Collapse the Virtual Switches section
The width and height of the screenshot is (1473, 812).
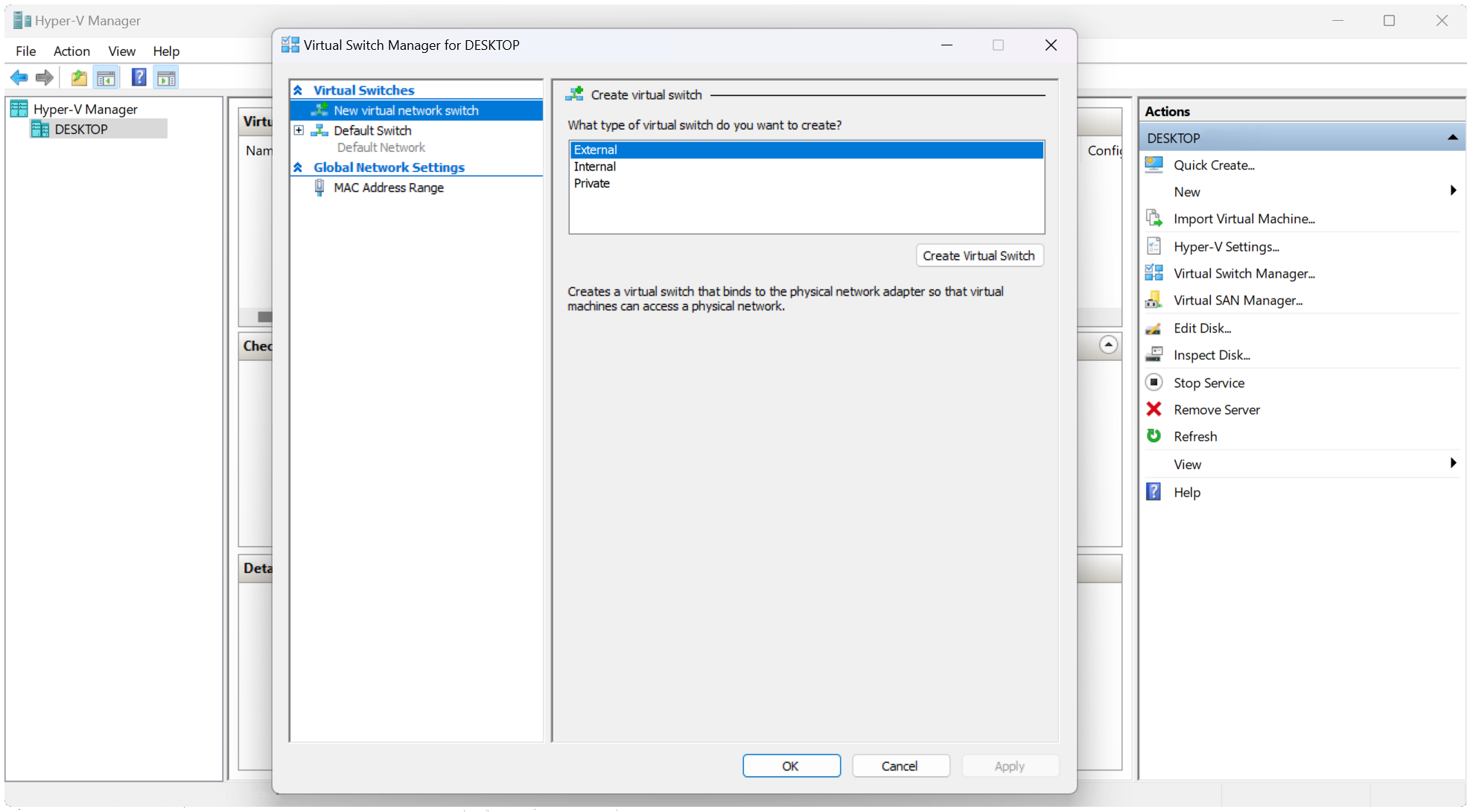(x=298, y=90)
